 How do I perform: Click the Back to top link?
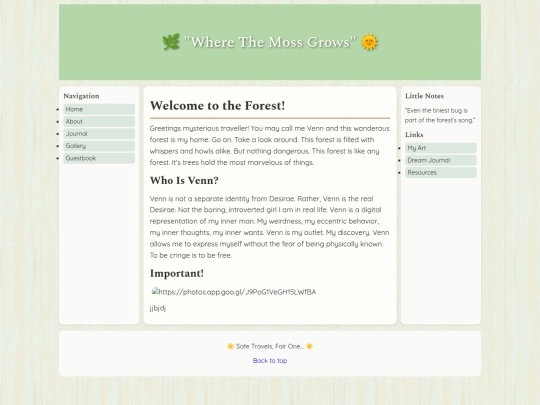(x=270, y=361)
